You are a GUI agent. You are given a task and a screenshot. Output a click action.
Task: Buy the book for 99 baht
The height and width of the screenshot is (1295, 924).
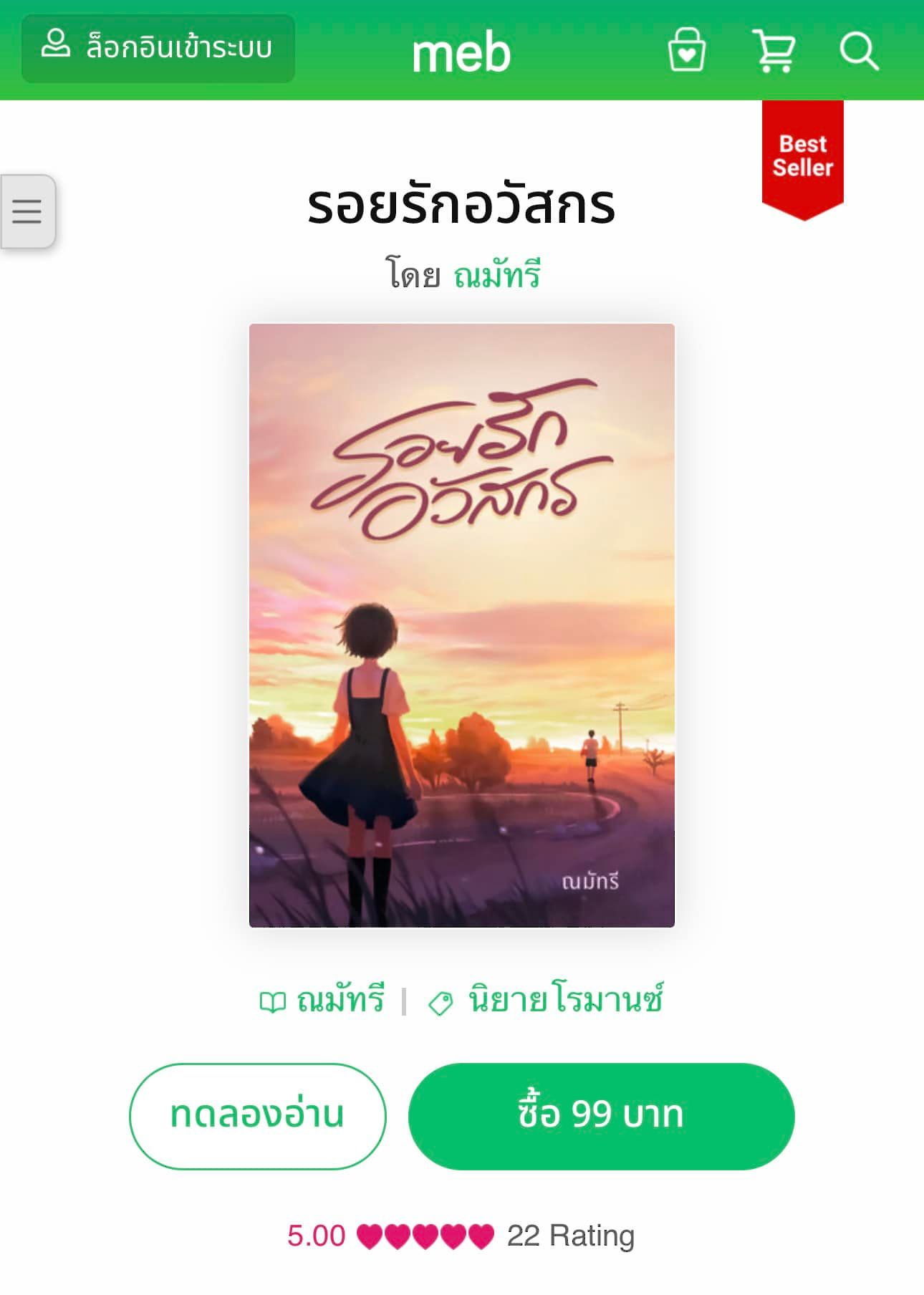click(602, 1116)
